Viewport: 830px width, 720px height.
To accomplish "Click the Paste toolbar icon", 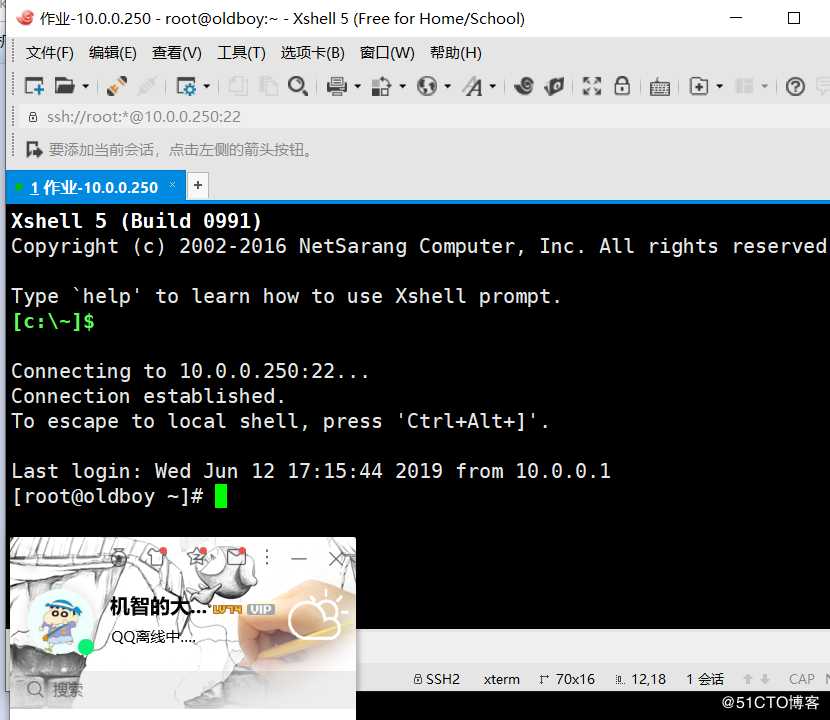I will point(268,86).
